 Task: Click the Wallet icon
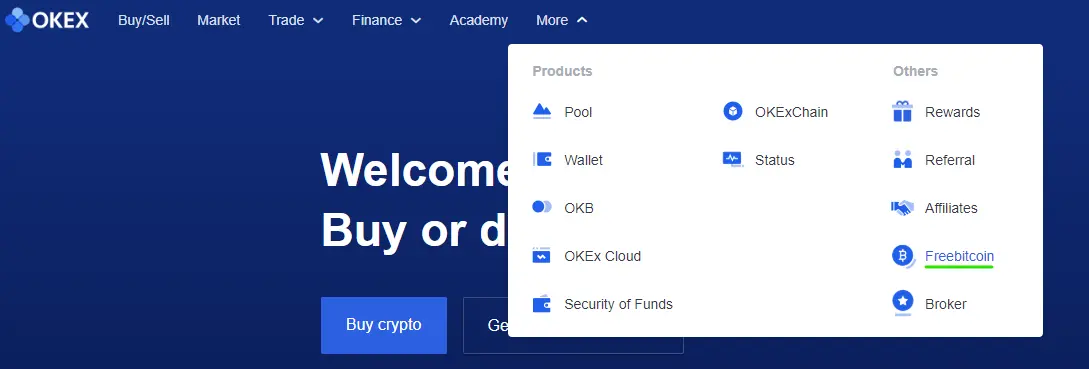[x=542, y=159]
